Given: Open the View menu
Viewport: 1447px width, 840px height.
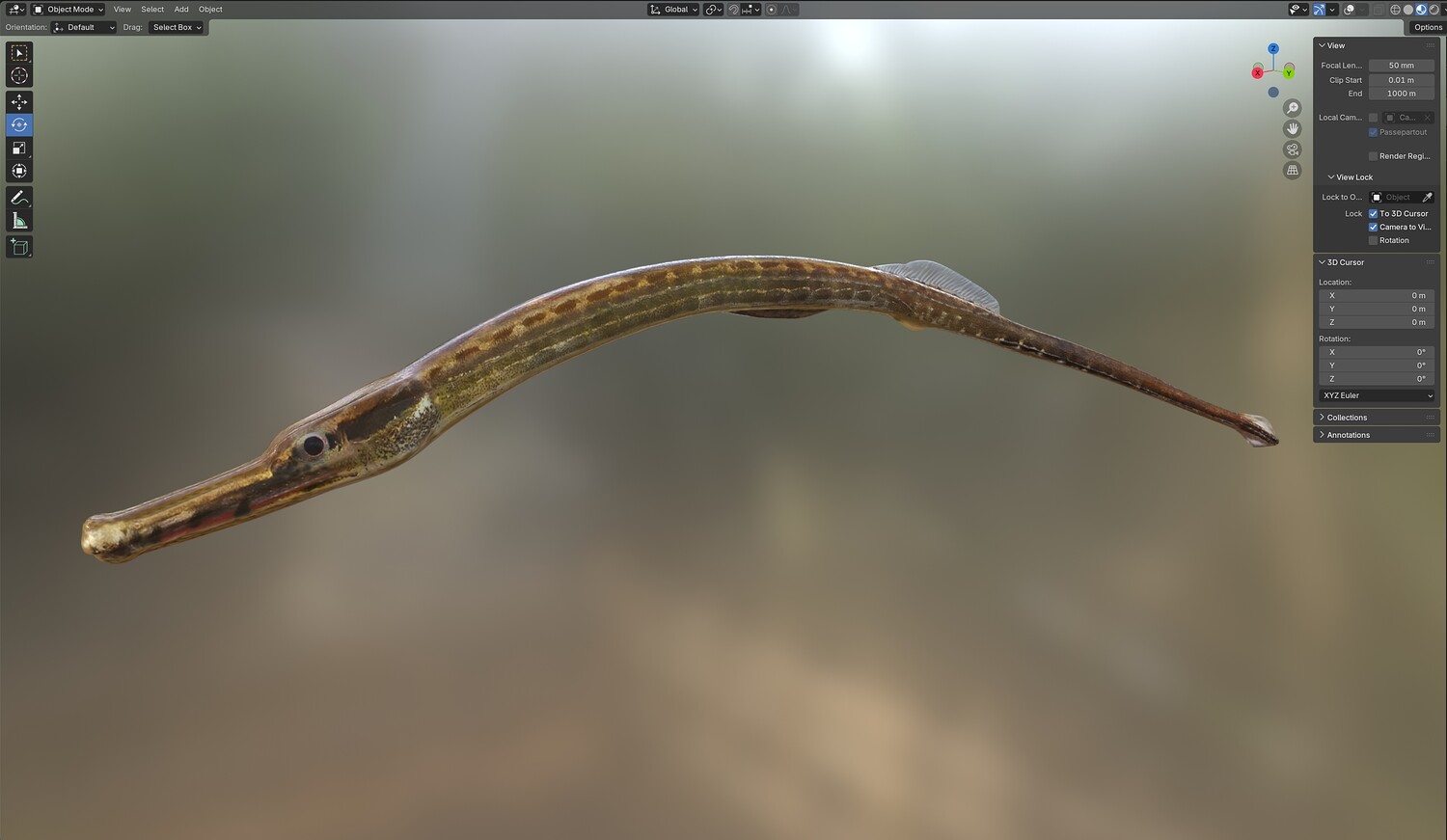Looking at the screenshot, I should [123, 10].
